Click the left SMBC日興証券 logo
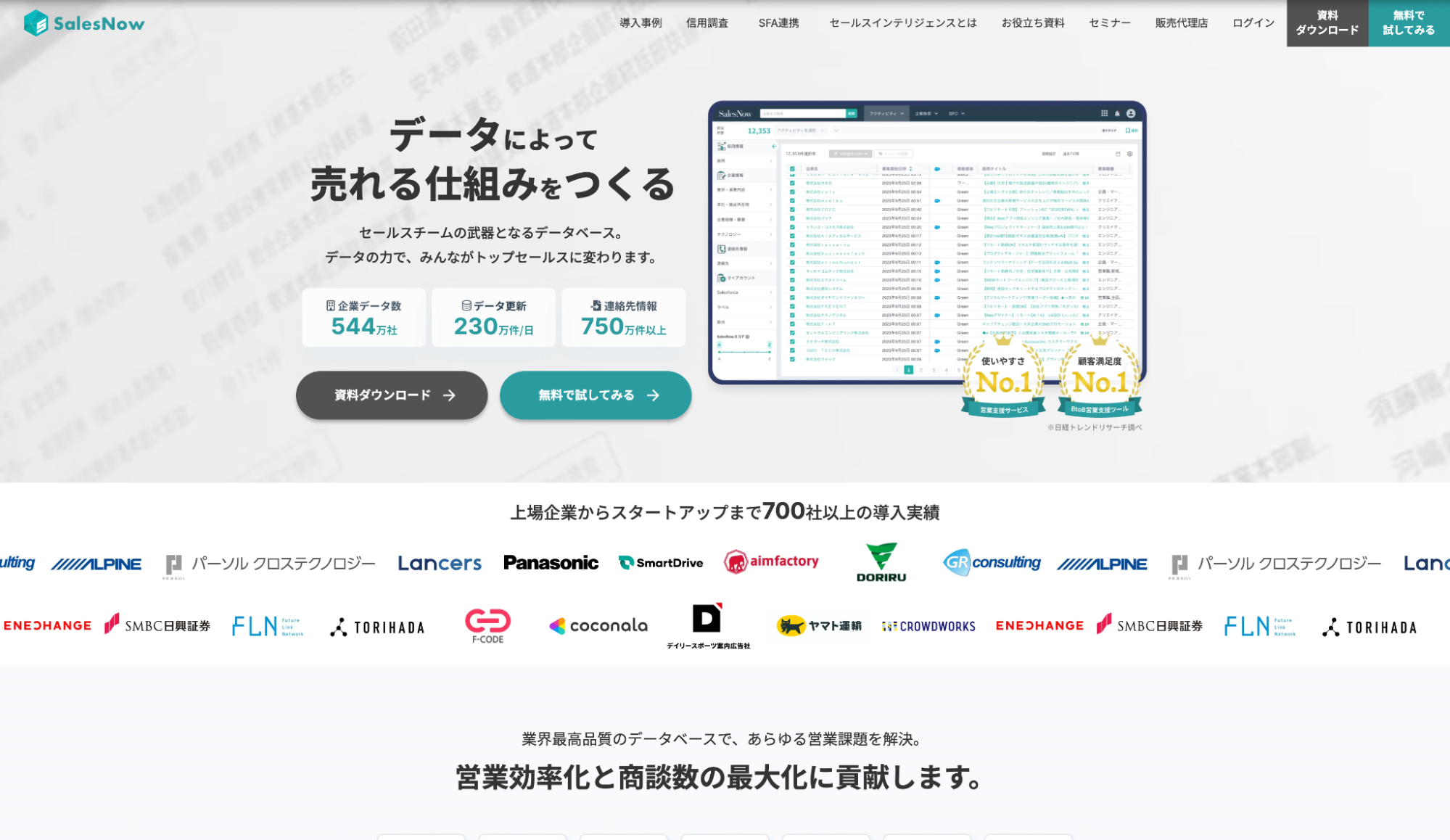 click(x=157, y=625)
